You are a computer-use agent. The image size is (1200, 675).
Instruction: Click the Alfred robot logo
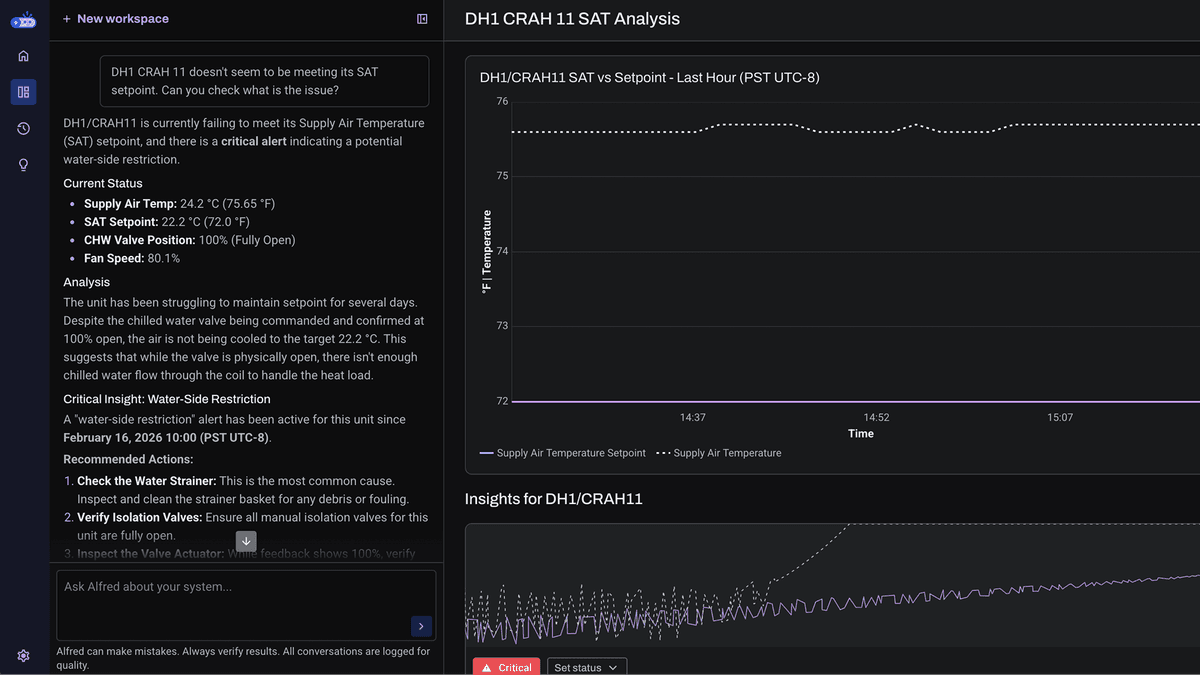coord(23,20)
